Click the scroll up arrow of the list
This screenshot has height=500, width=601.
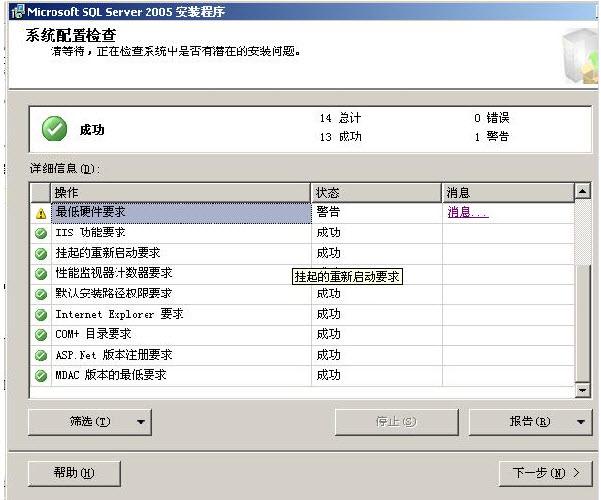click(583, 191)
